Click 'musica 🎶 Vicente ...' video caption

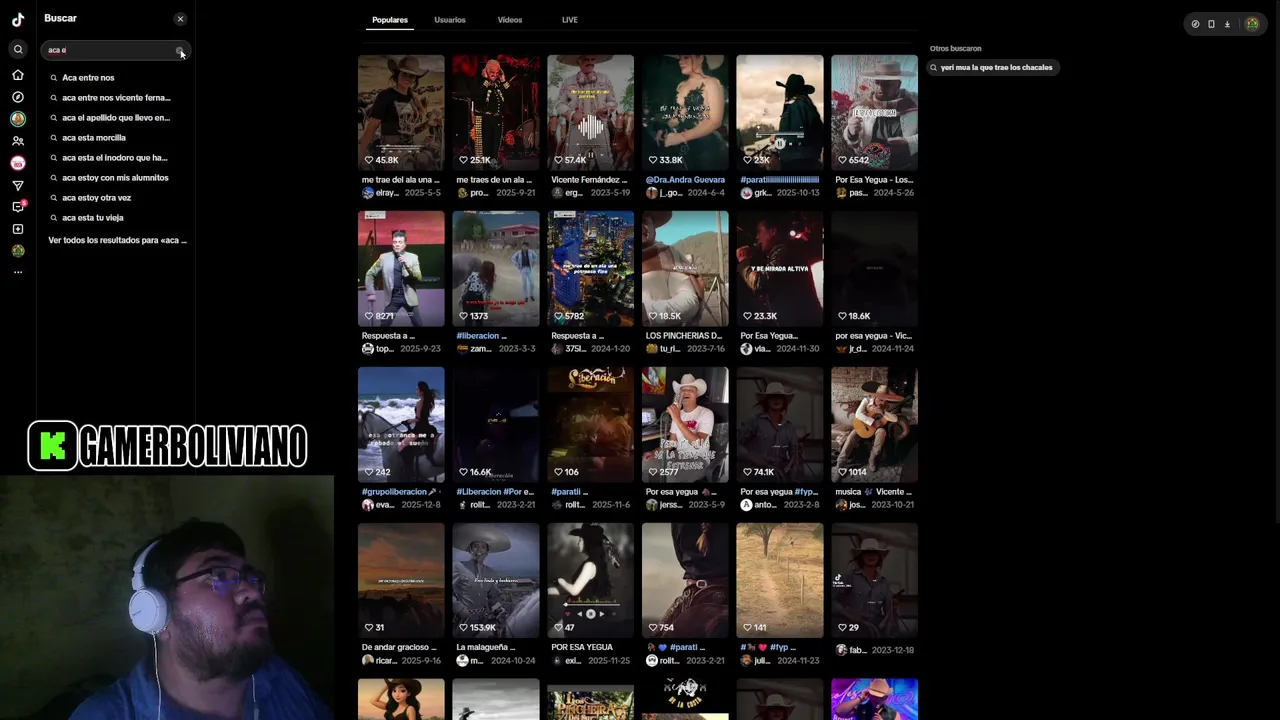click(873, 492)
